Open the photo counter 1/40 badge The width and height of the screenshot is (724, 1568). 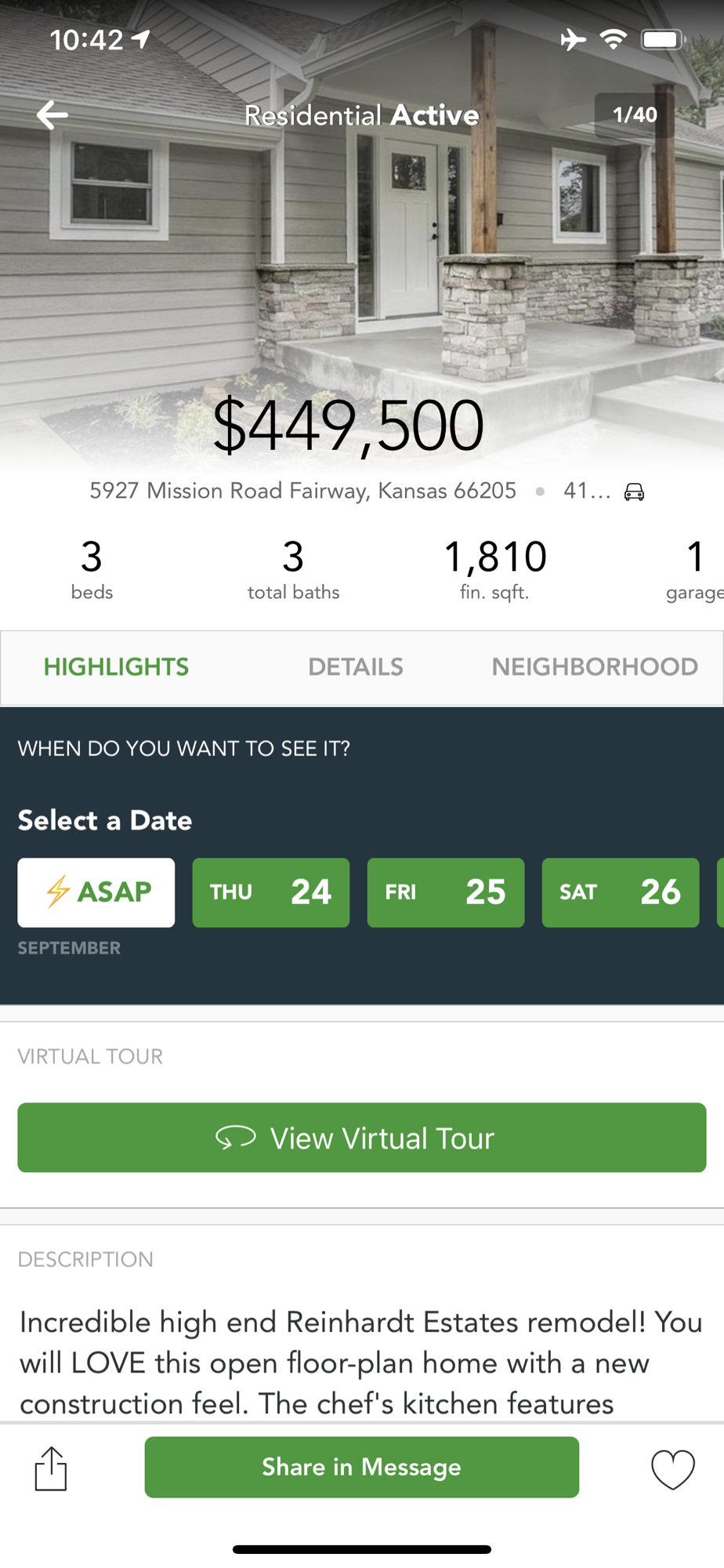pos(635,115)
